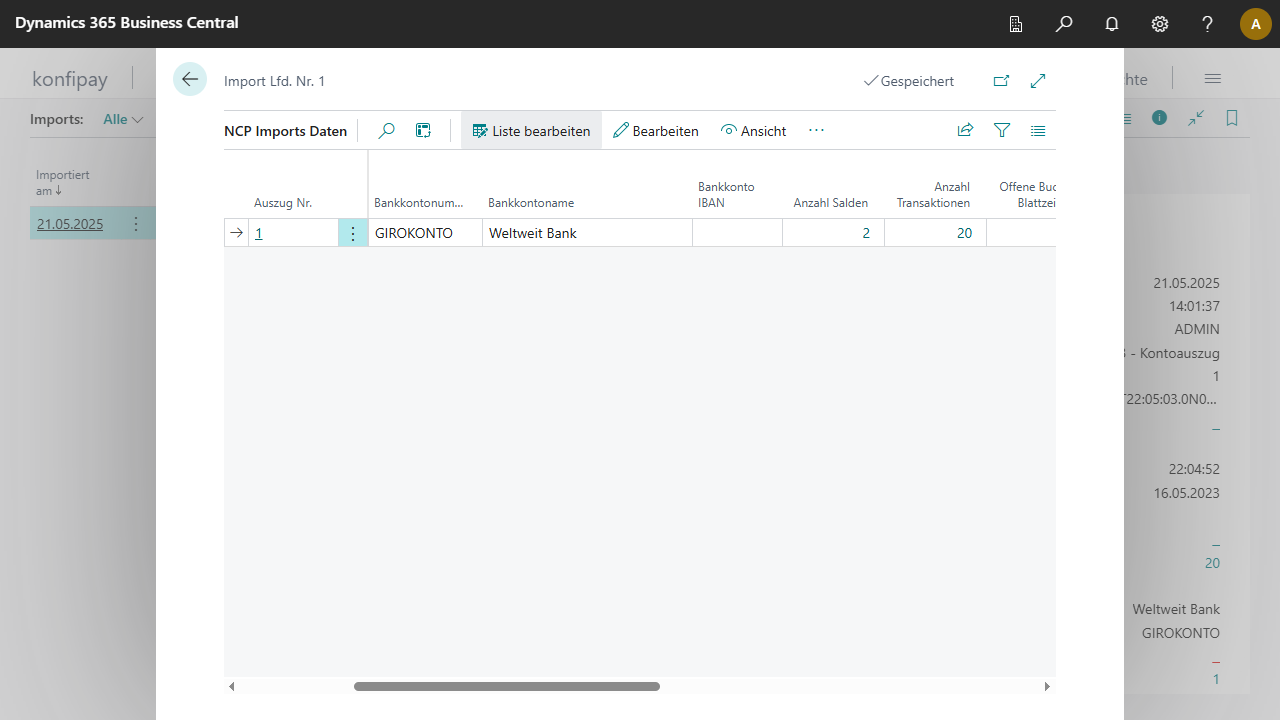The width and height of the screenshot is (1280, 720).
Task: Search the NCP Imports Daten list
Action: [386, 131]
